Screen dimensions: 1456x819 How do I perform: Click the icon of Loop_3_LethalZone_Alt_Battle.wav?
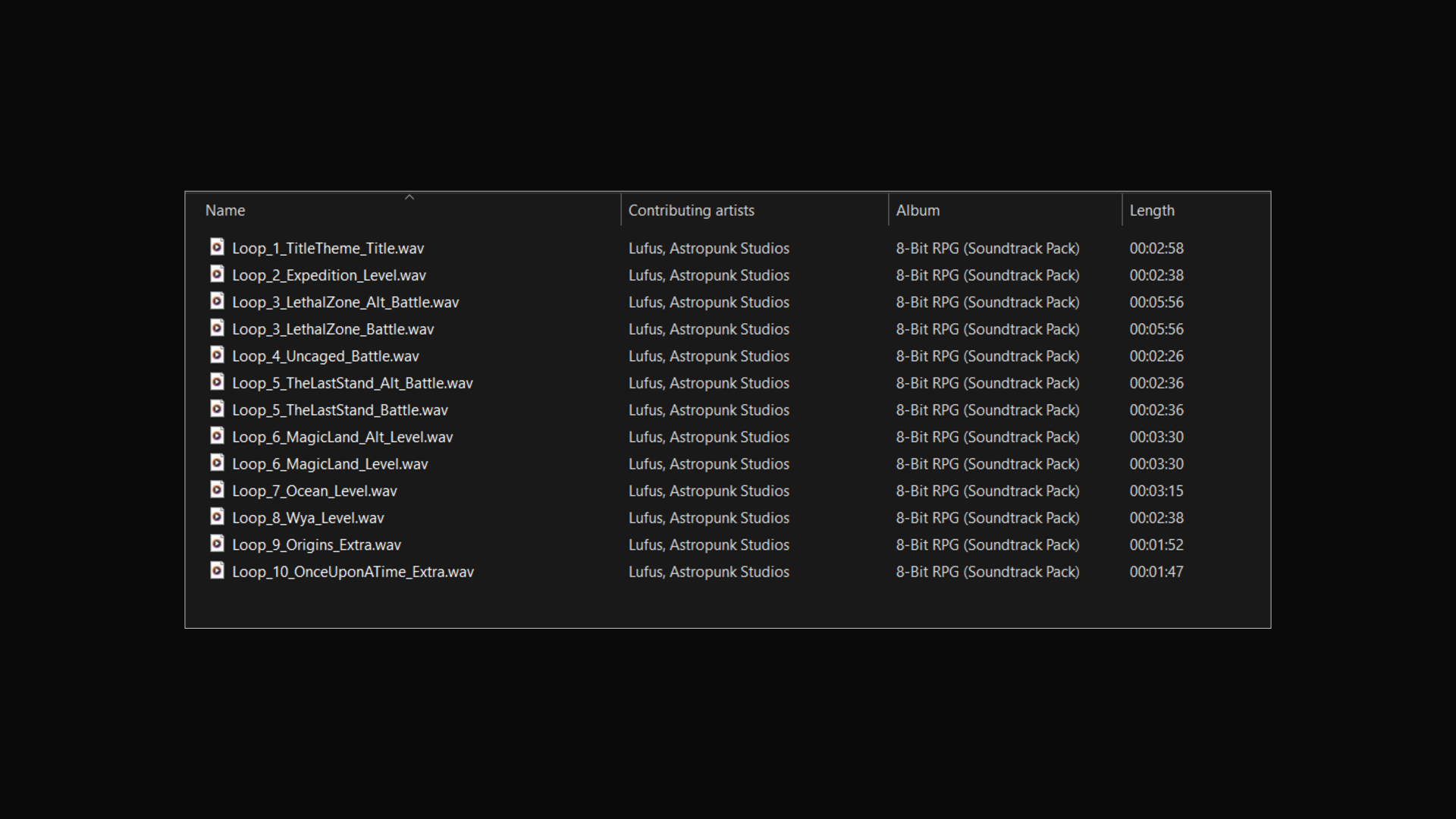(217, 301)
